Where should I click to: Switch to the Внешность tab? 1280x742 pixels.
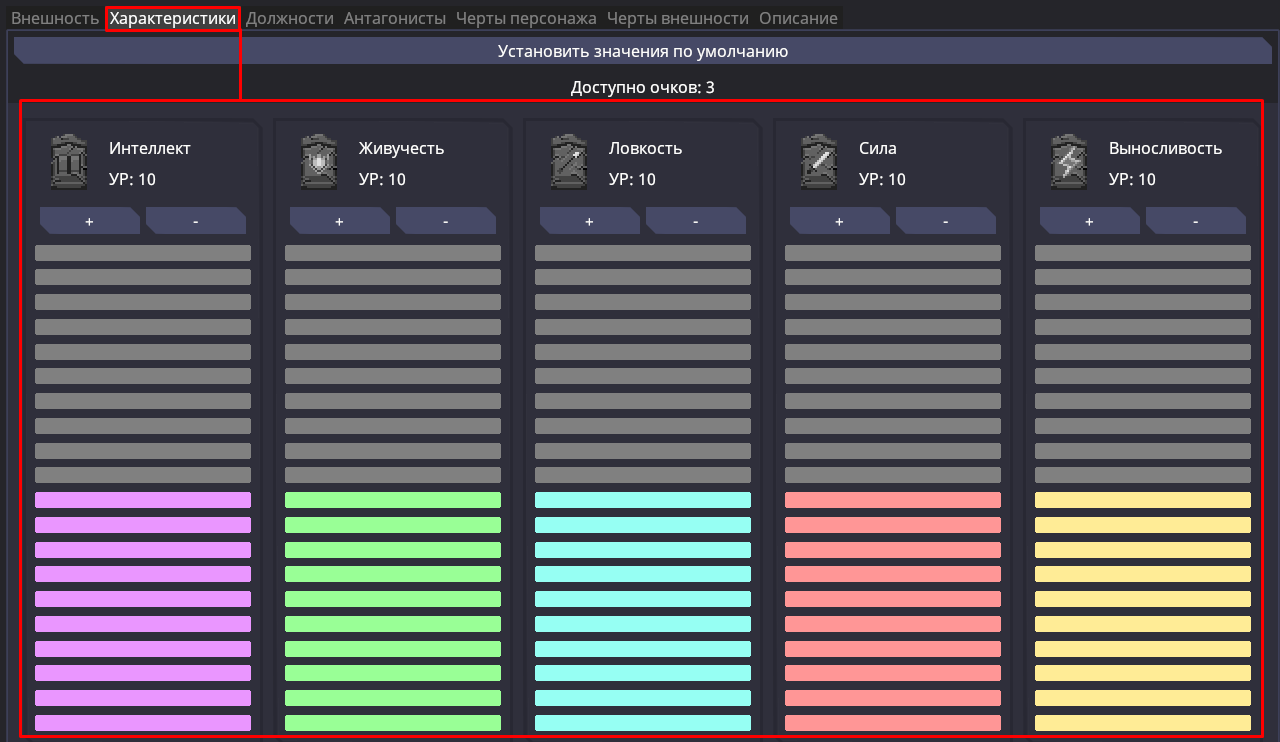(55, 18)
